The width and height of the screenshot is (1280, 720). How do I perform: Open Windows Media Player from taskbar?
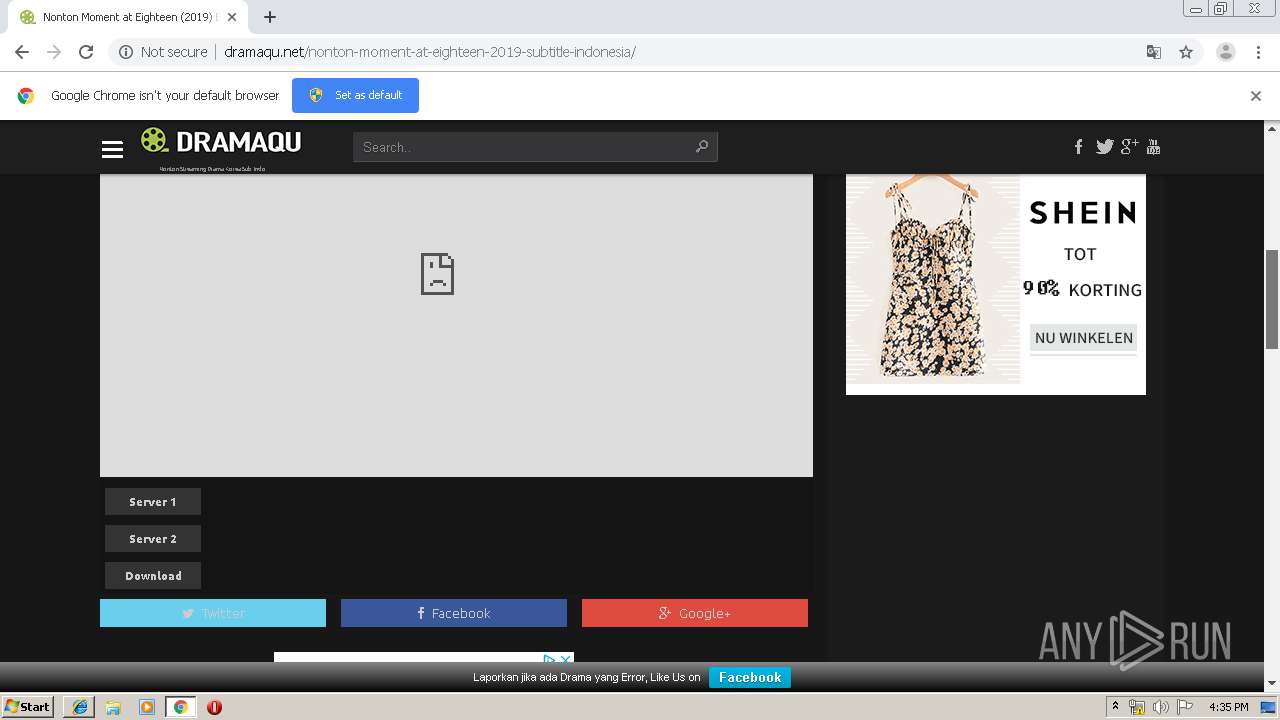(x=147, y=707)
